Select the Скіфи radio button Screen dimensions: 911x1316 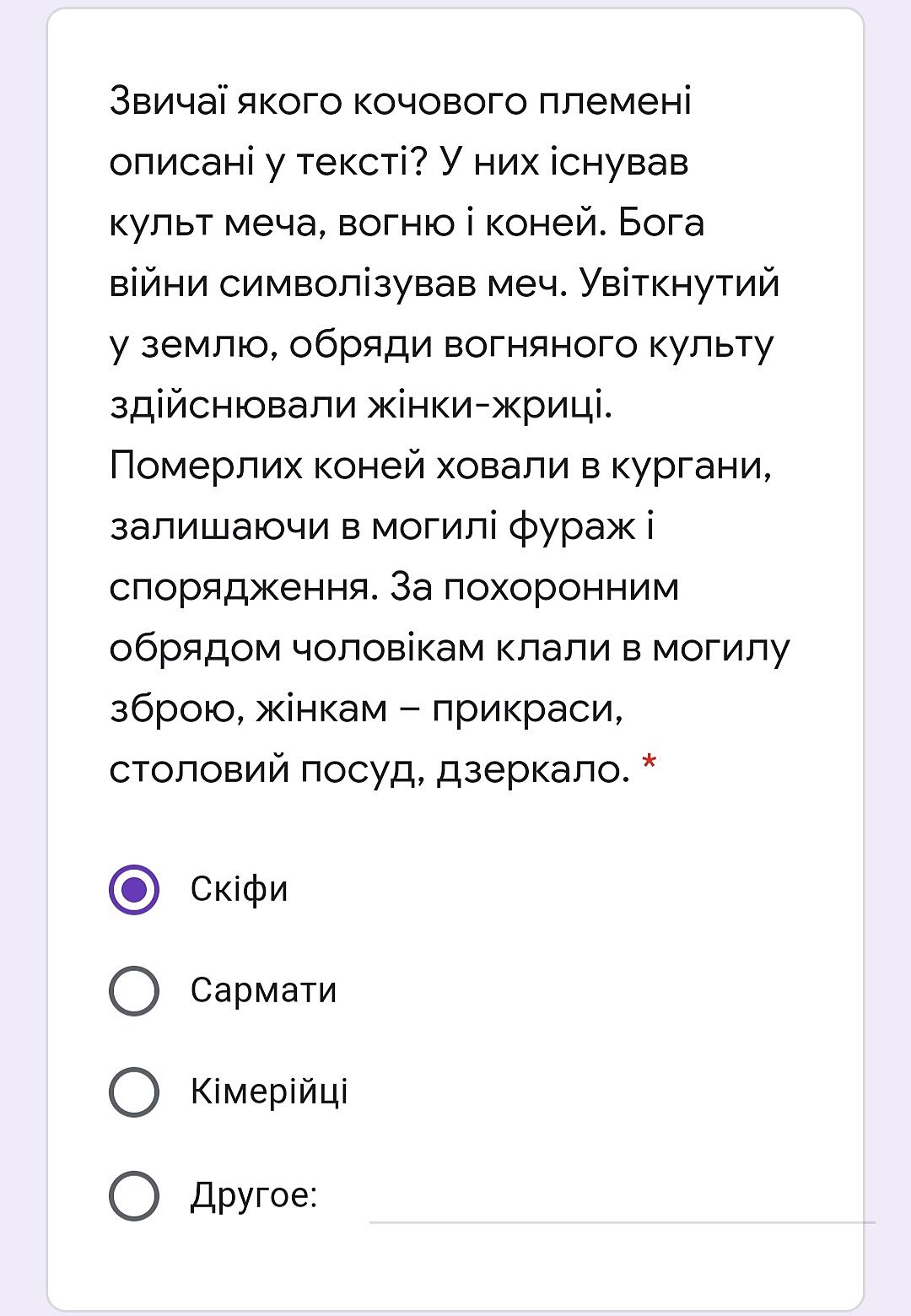point(134,889)
